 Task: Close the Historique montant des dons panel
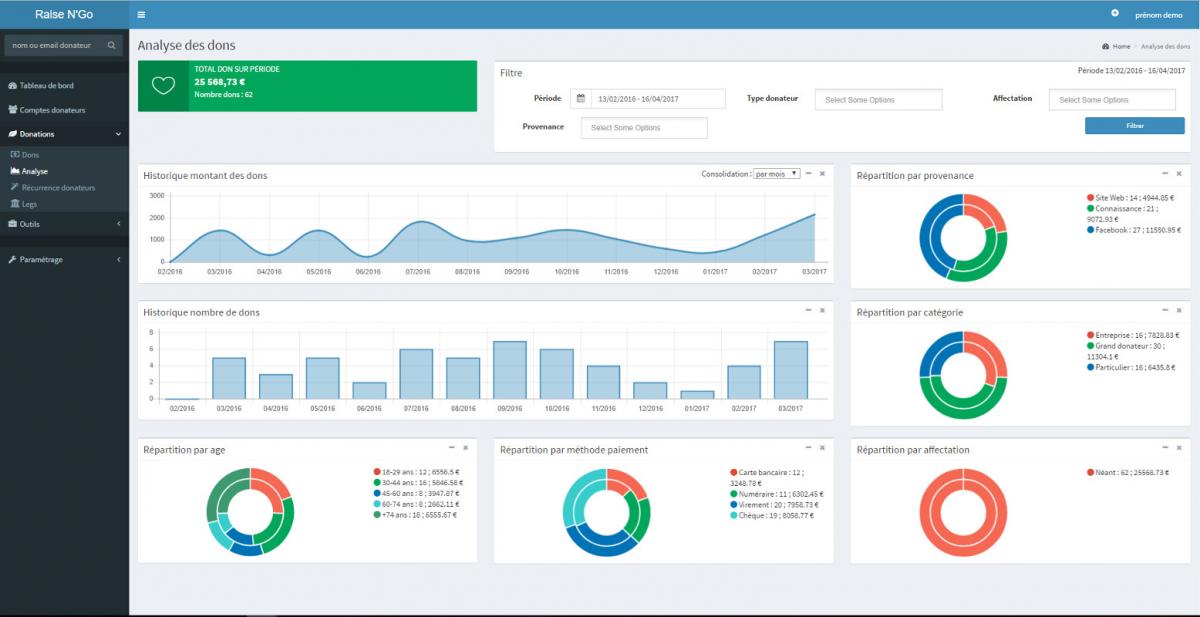[x=822, y=173]
